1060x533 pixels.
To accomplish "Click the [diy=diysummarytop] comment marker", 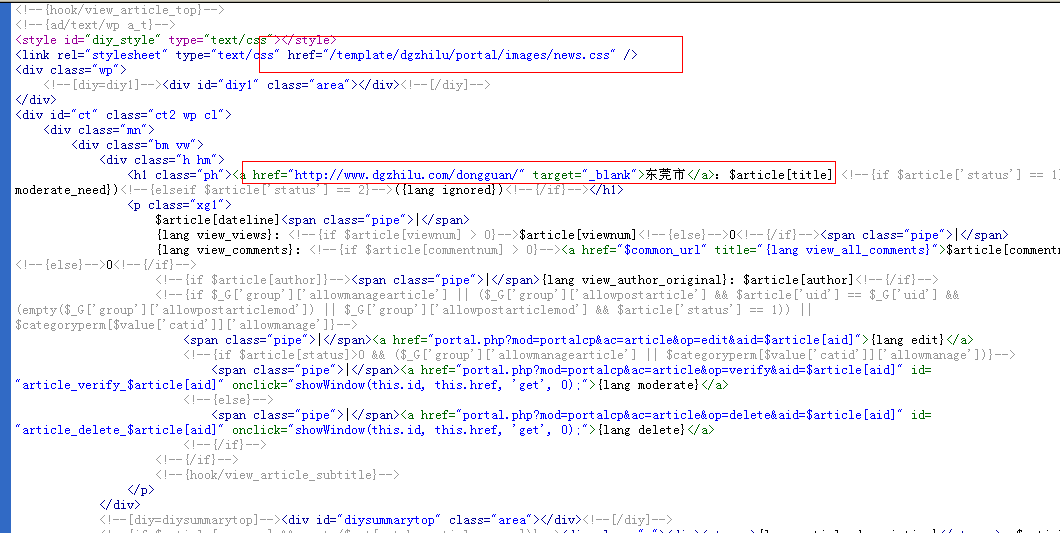I will pos(190,519).
